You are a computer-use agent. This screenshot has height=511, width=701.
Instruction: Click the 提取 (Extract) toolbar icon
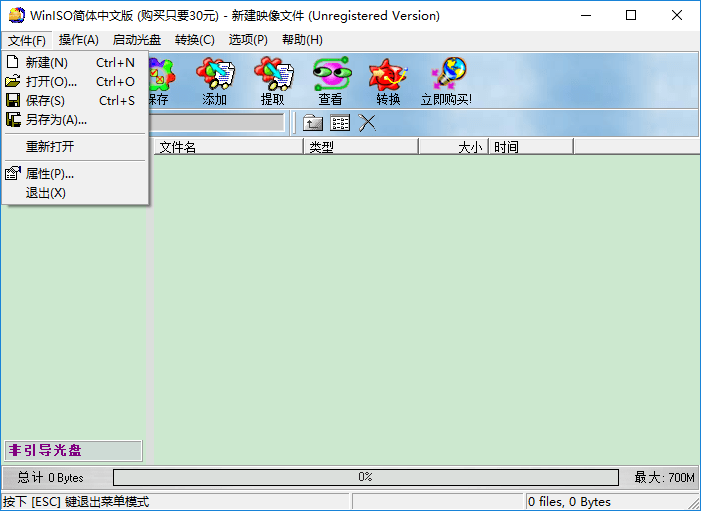[273, 80]
